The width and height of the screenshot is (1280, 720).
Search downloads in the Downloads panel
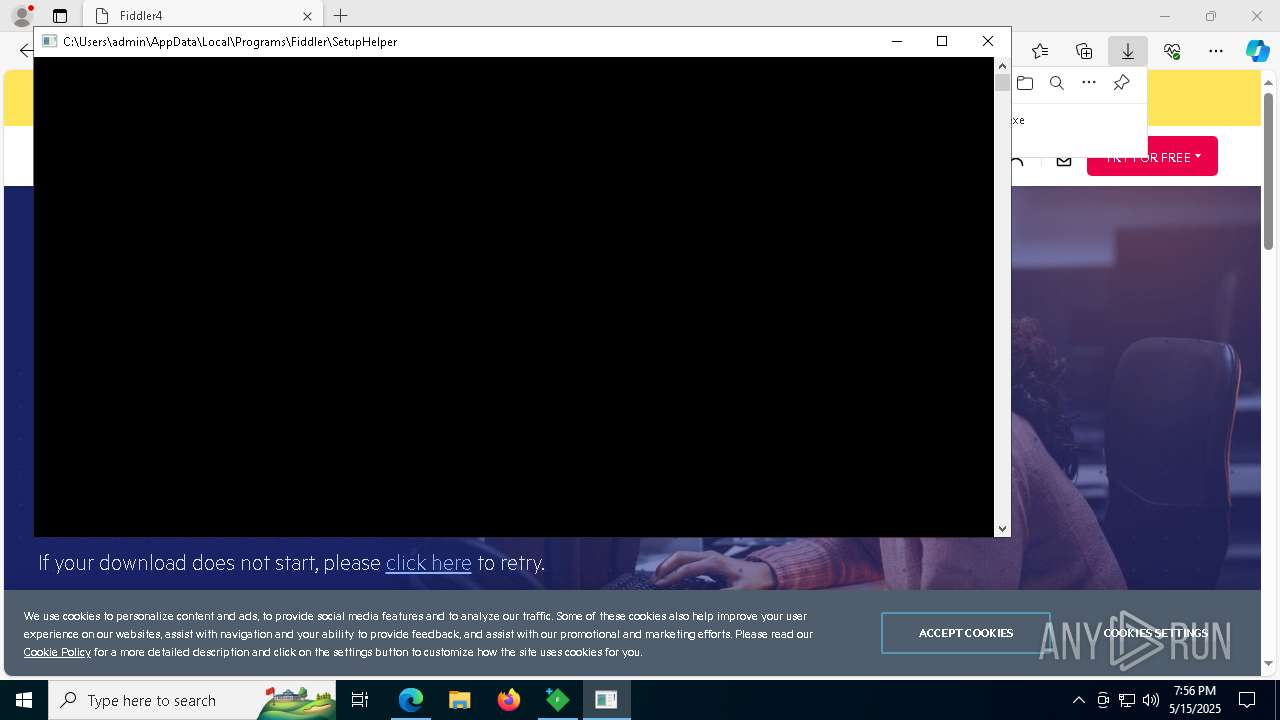click(x=1057, y=83)
